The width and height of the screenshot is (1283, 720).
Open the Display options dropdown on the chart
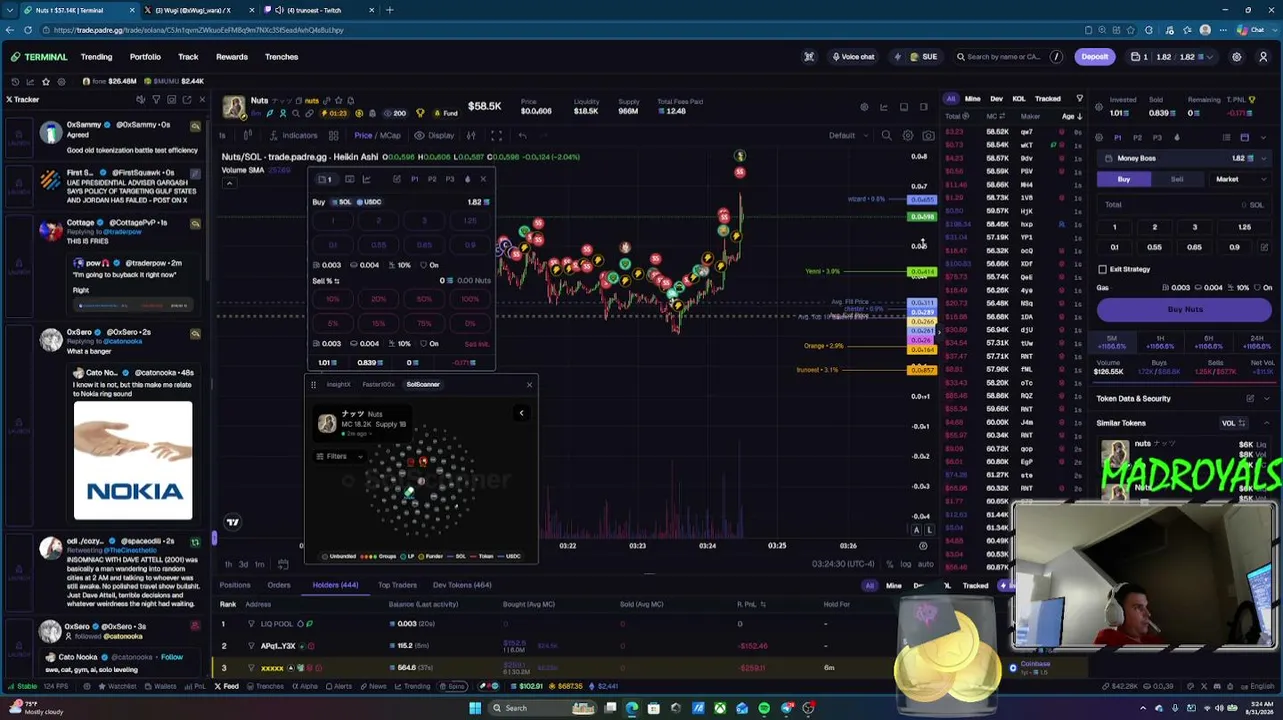[x=436, y=136]
